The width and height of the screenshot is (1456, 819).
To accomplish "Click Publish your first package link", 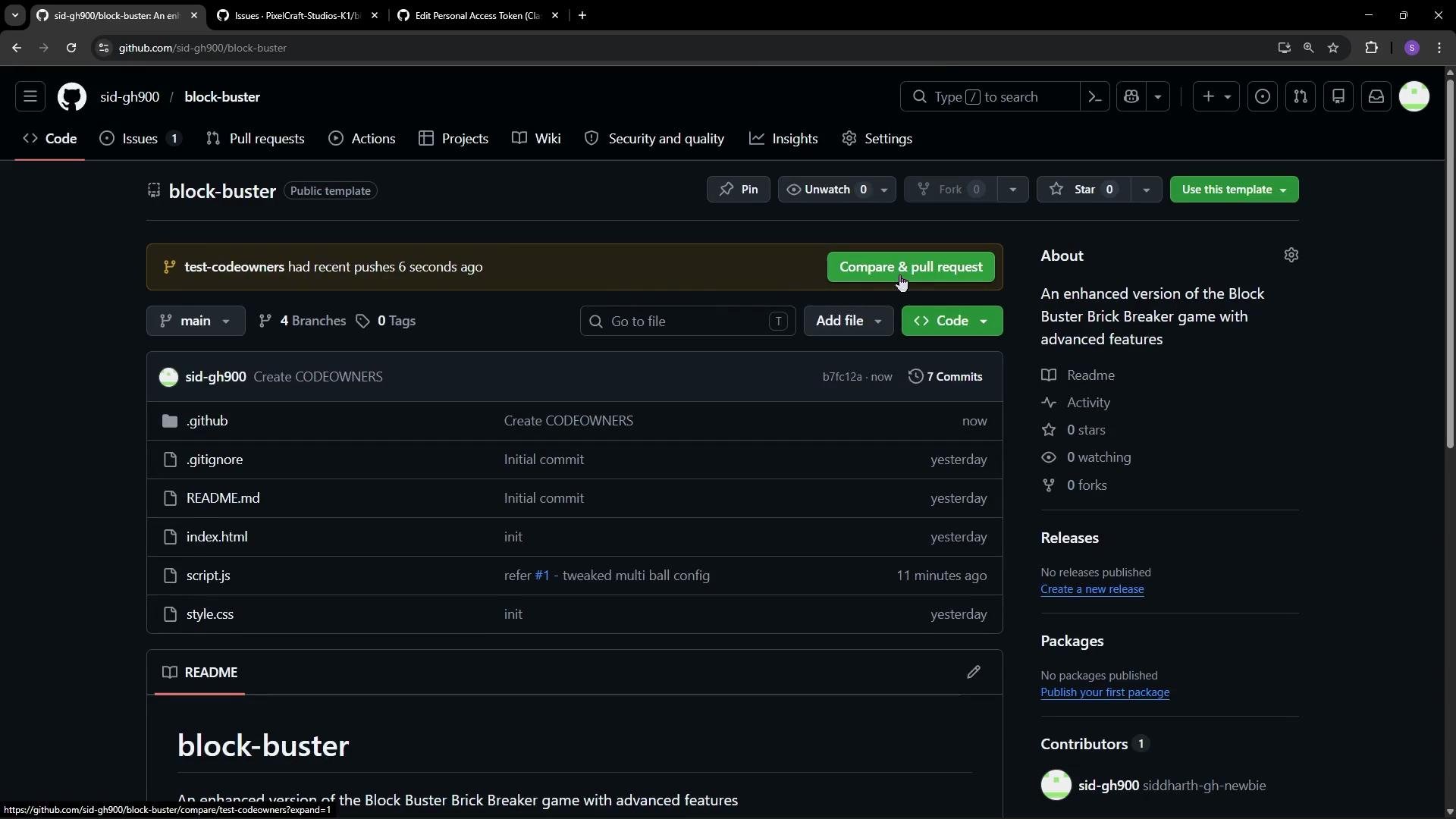I will pyautogui.click(x=1105, y=692).
